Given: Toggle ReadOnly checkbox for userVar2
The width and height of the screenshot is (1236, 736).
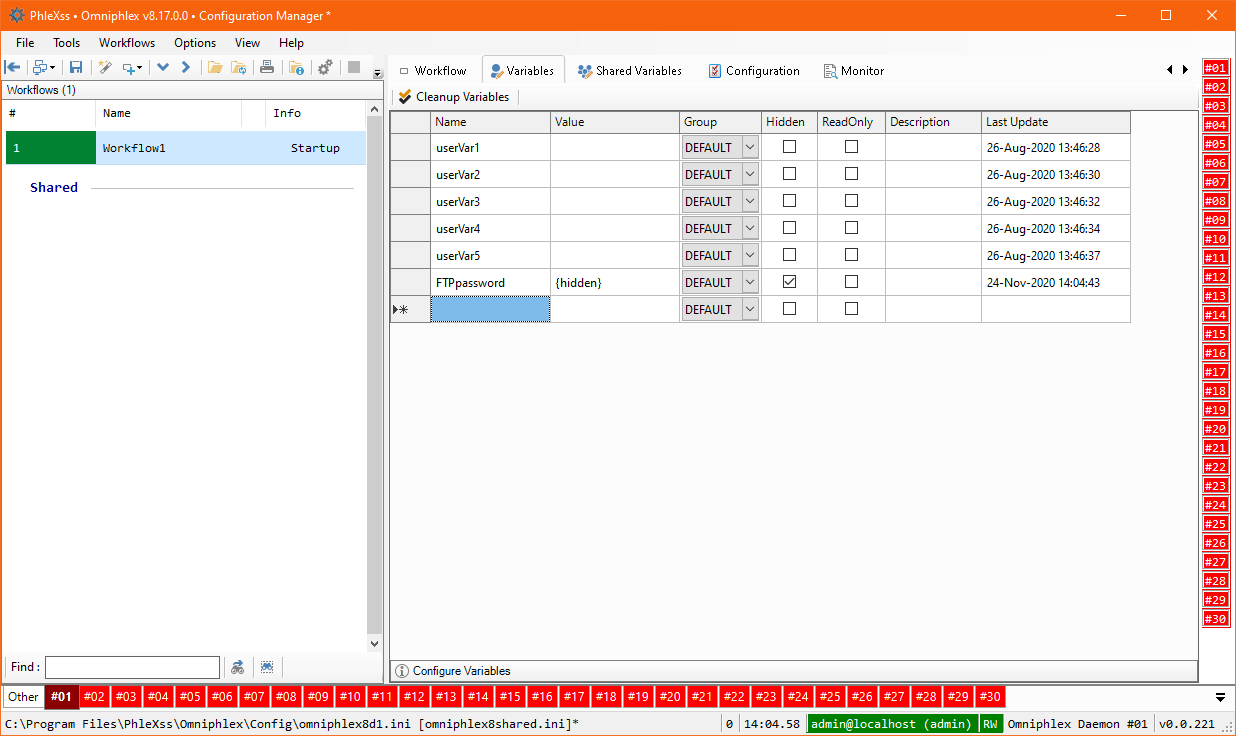Looking at the screenshot, I should [x=851, y=174].
